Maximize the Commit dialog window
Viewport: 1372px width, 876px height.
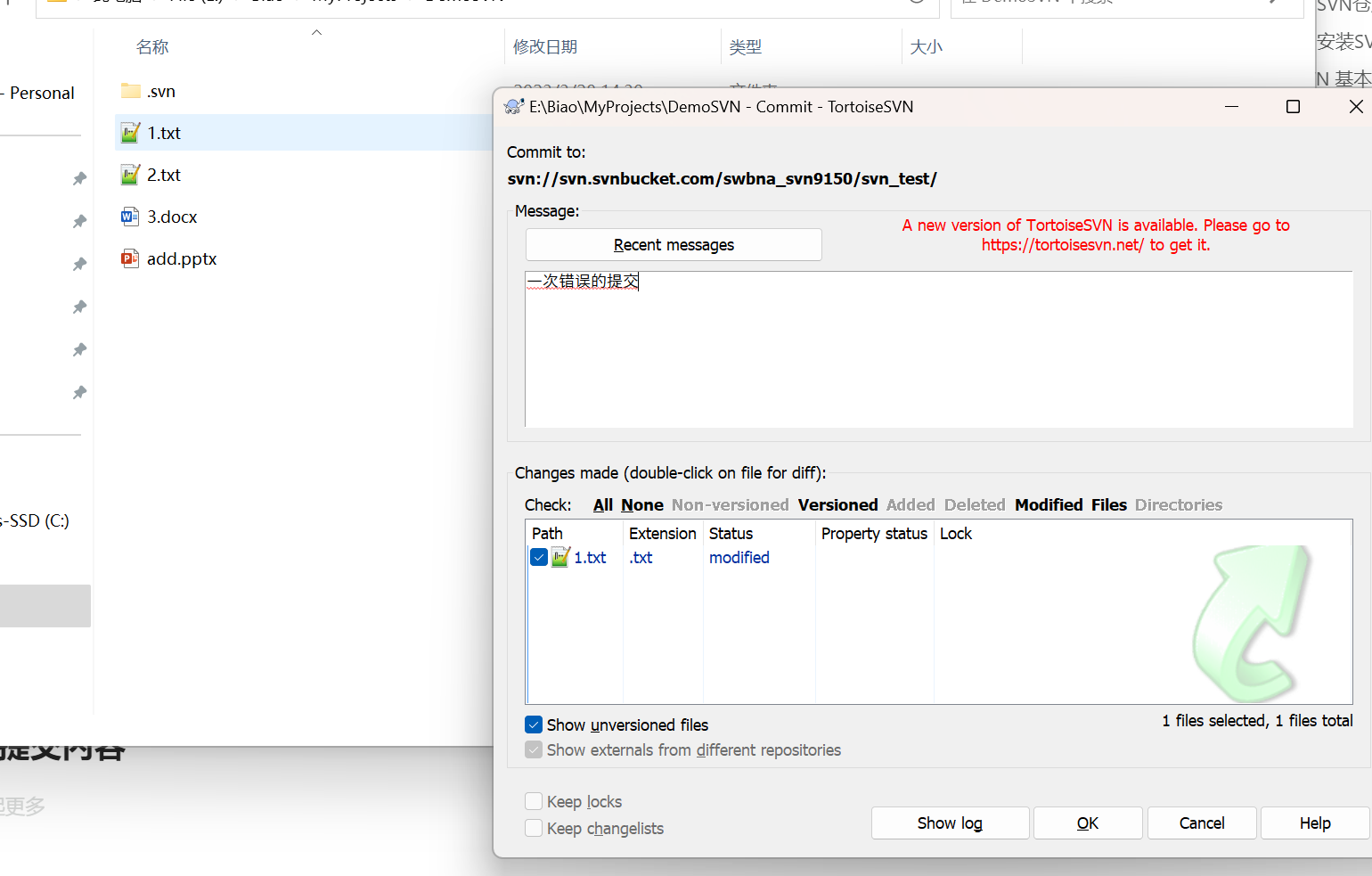[1293, 107]
